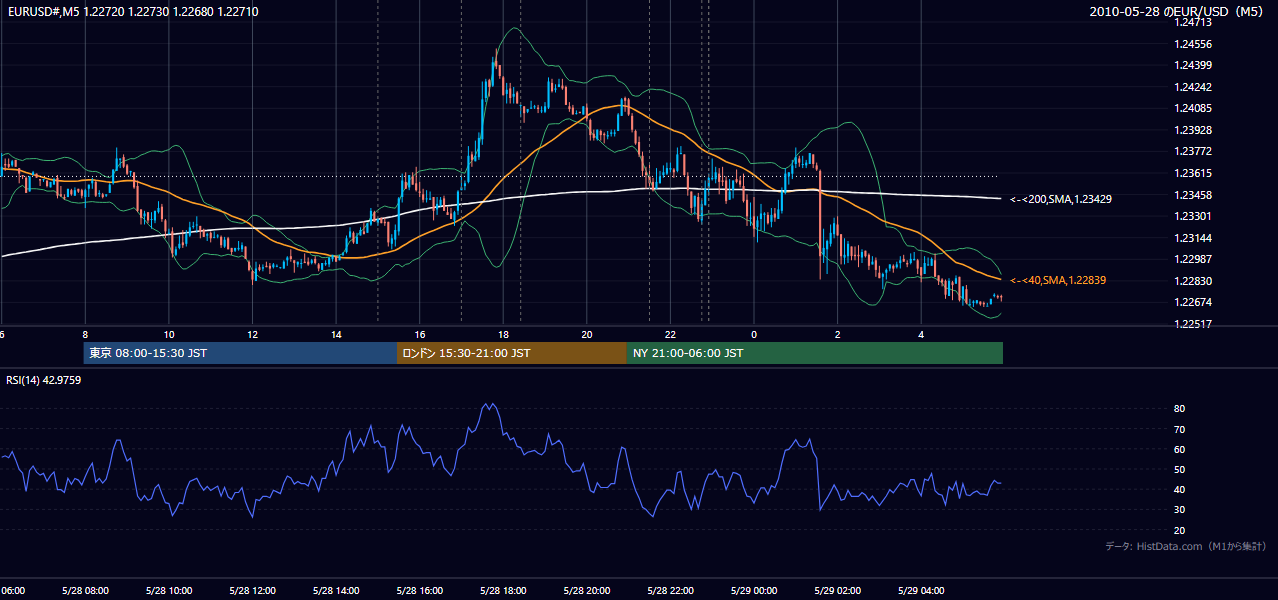Screen dimensions: 1278x600
Task: Click price axis value 1.24242
Action: [1195, 87]
